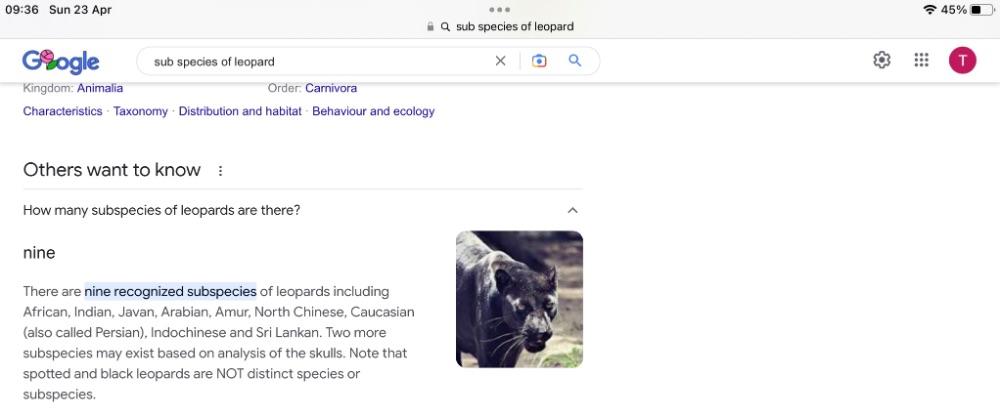Open the Carnivora order link
Viewport: 1000px width, 418px height.
tap(331, 89)
